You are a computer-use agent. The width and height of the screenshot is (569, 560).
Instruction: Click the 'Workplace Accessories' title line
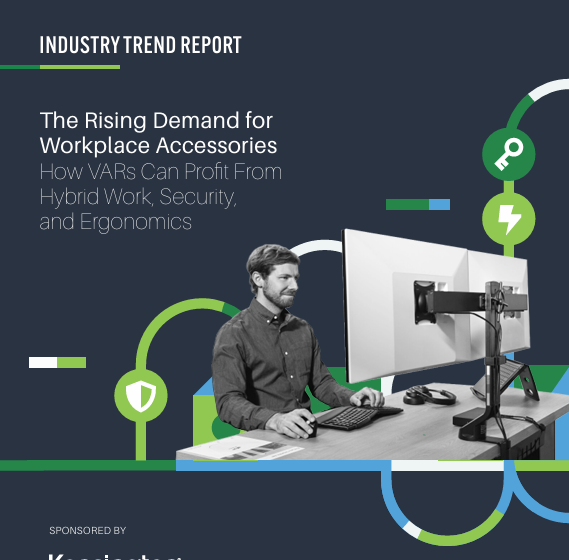click(x=159, y=146)
